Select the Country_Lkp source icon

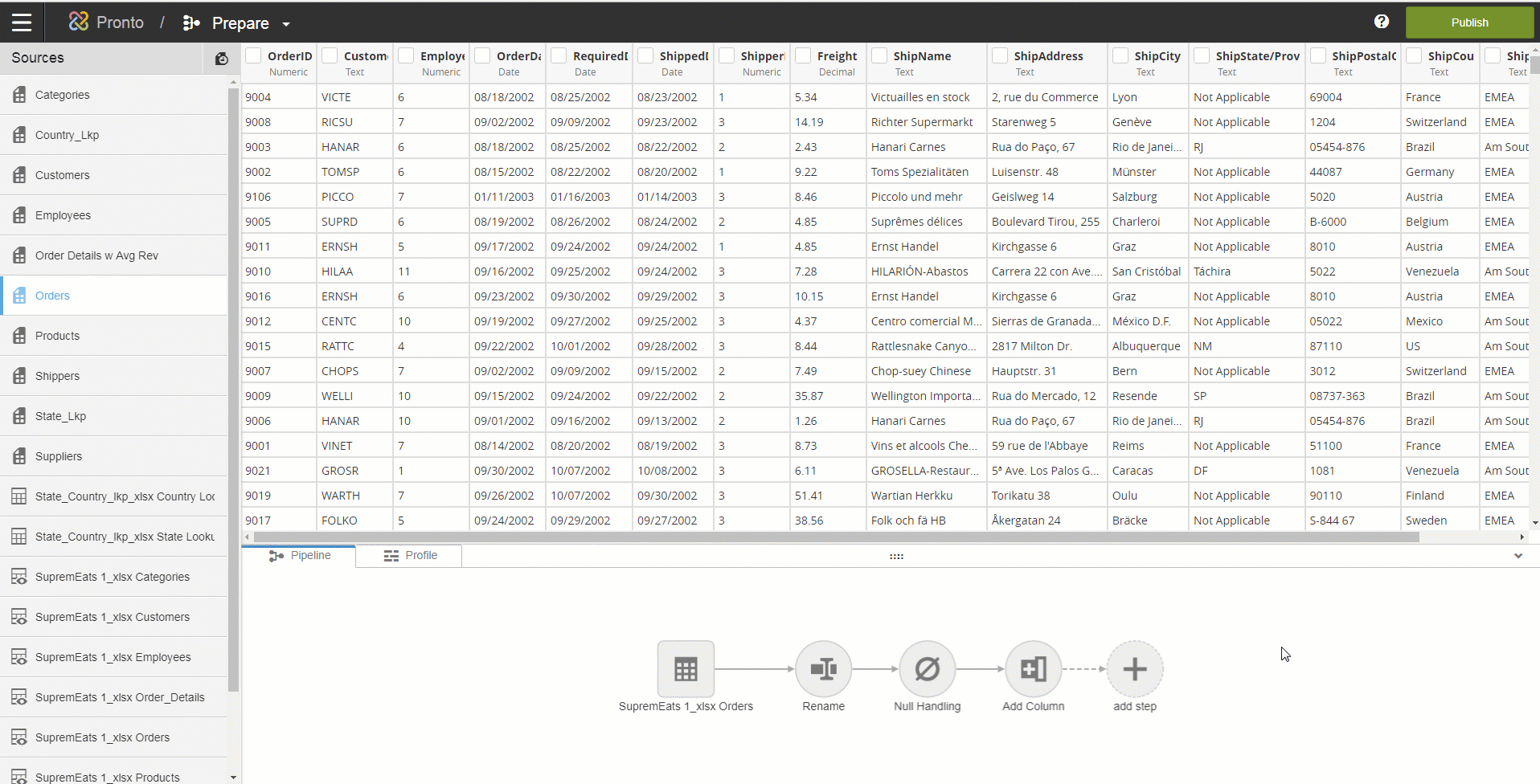tap(19, 135)
